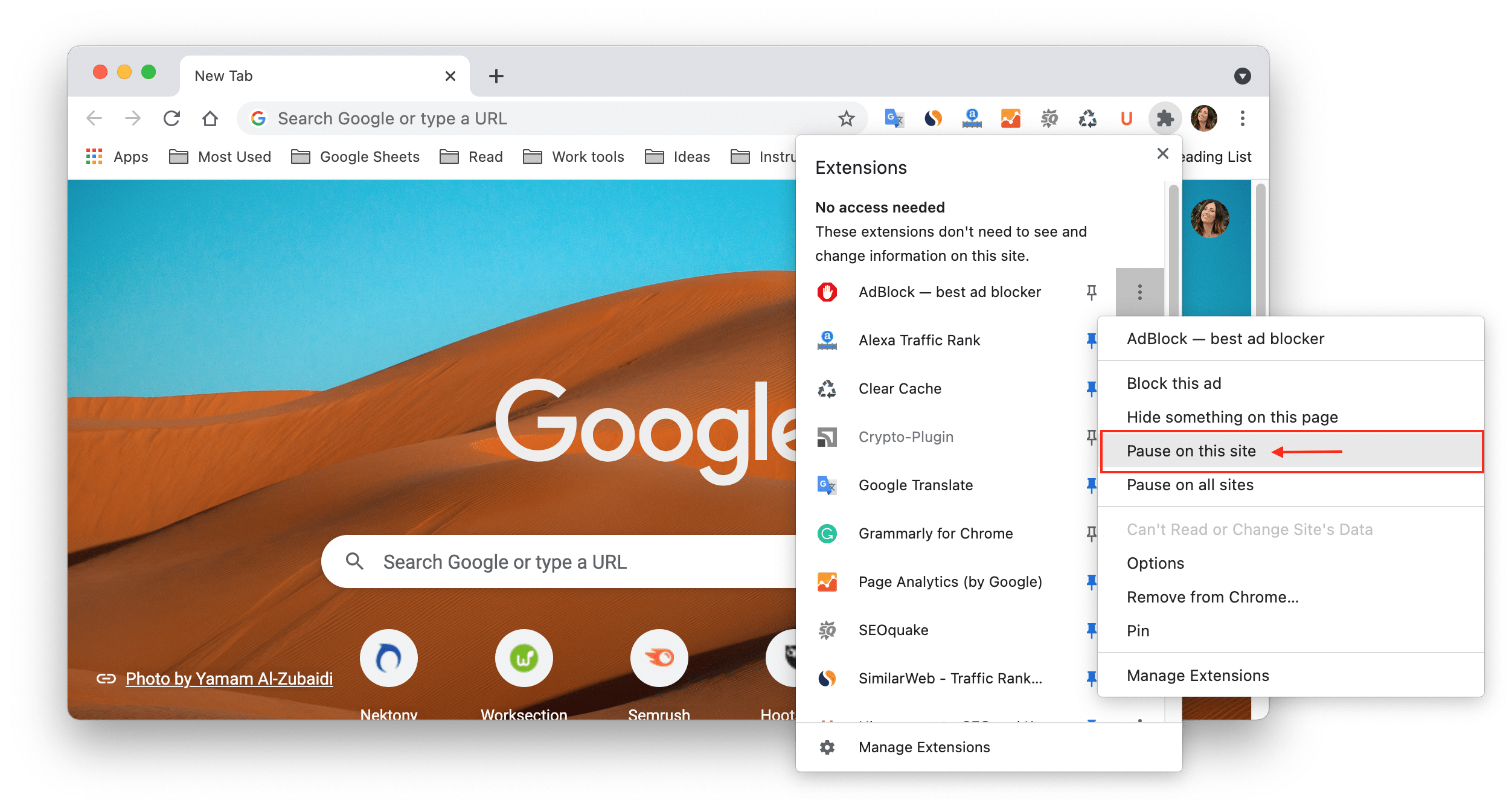Toggle SEOquake pin to toolbar
The image size is (1512, 809).
click(x=1091, y=630)
